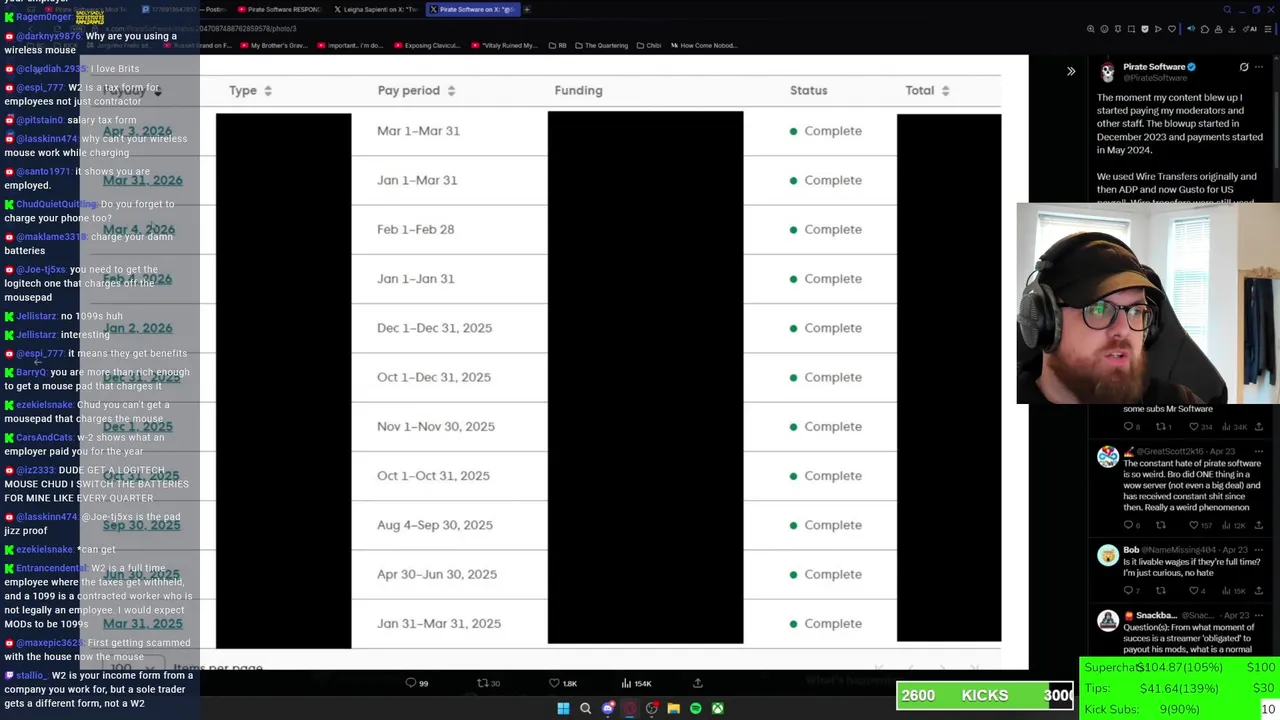Open The Quartering bookmark
The image size is (1280, 720).
click(x=604, y=45)
